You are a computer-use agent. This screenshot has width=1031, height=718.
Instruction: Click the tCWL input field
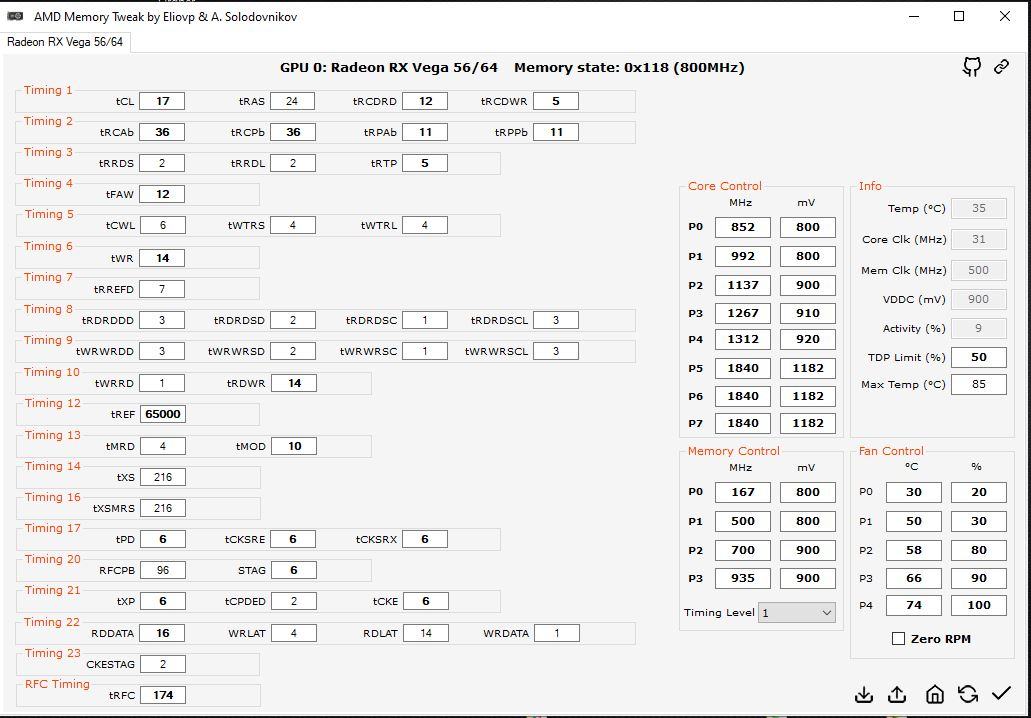pyautogui.click(x=162, y=225)
